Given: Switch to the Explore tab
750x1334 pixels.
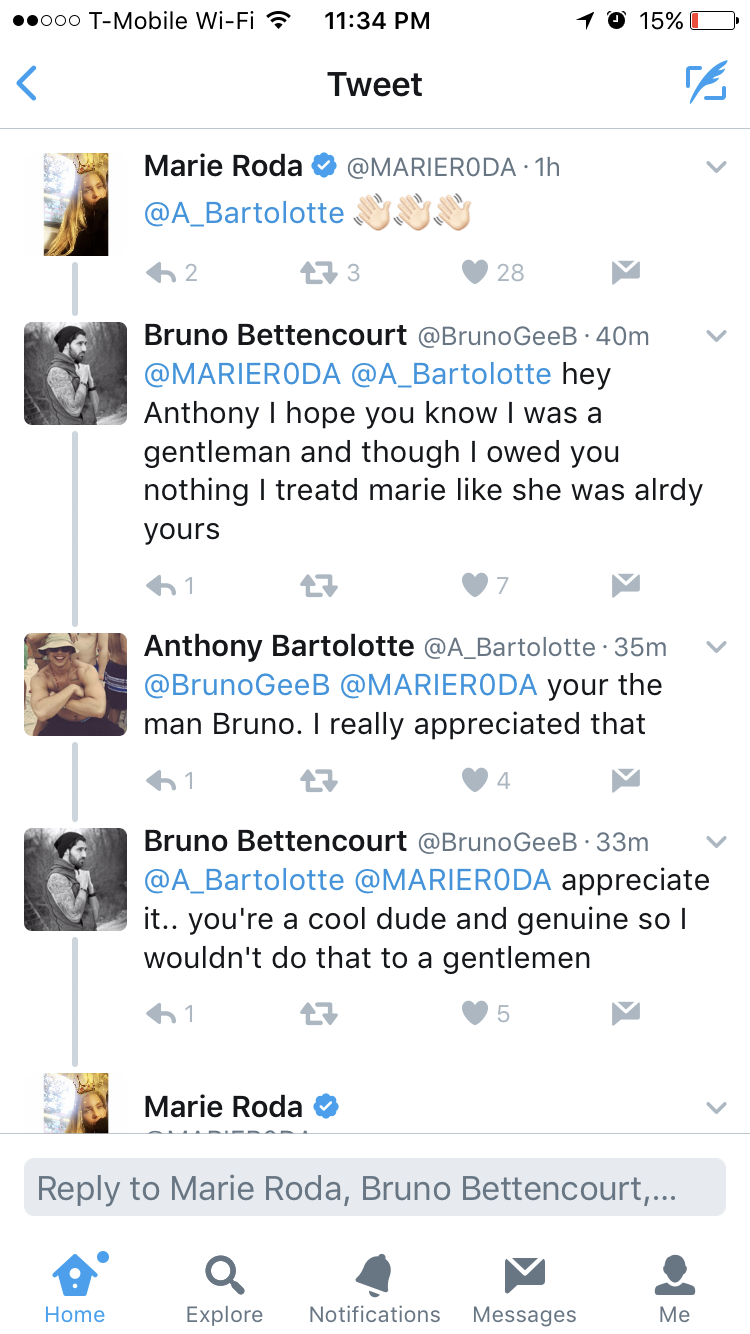Looking at the screenshot, I should click(224, 1290).
